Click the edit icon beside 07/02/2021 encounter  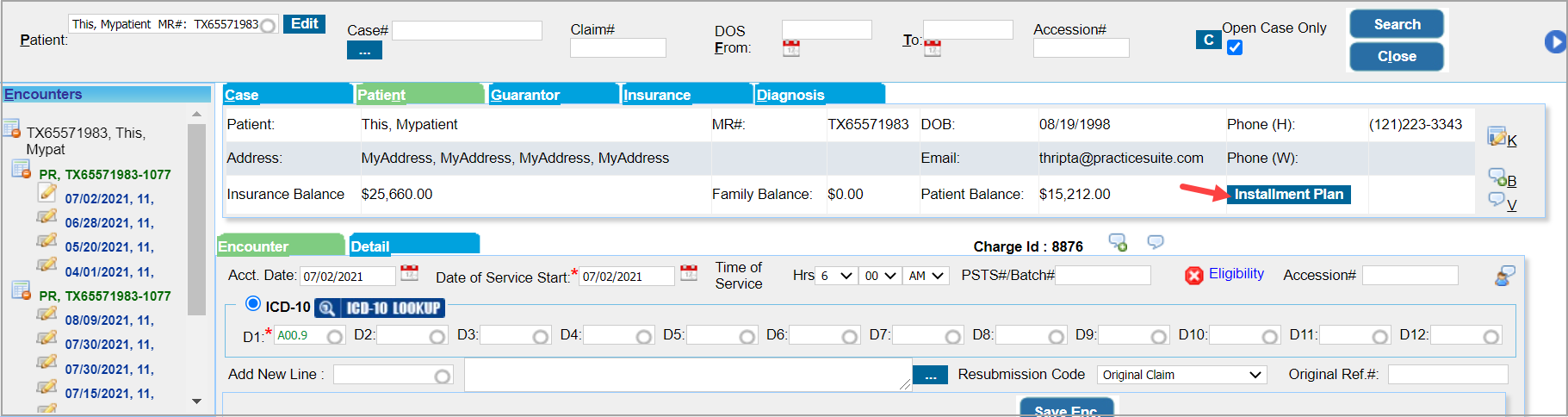click(47, 192)
